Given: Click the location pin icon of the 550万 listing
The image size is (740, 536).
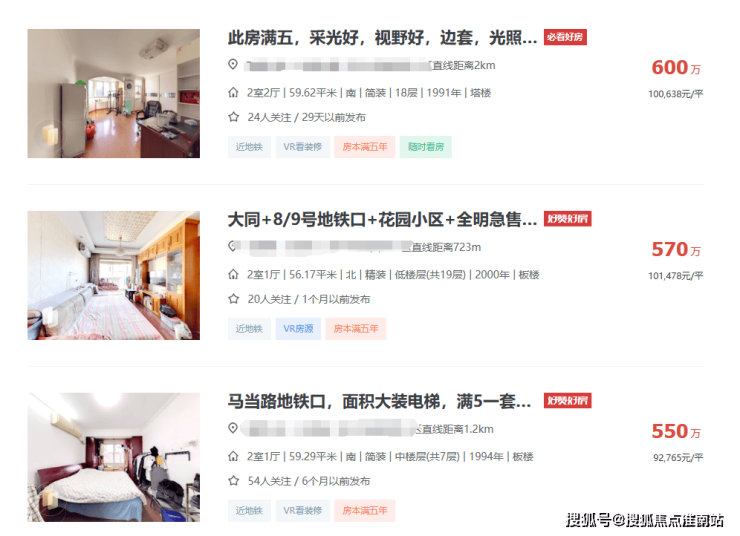Looking at the screenshot, I should 233,428.
